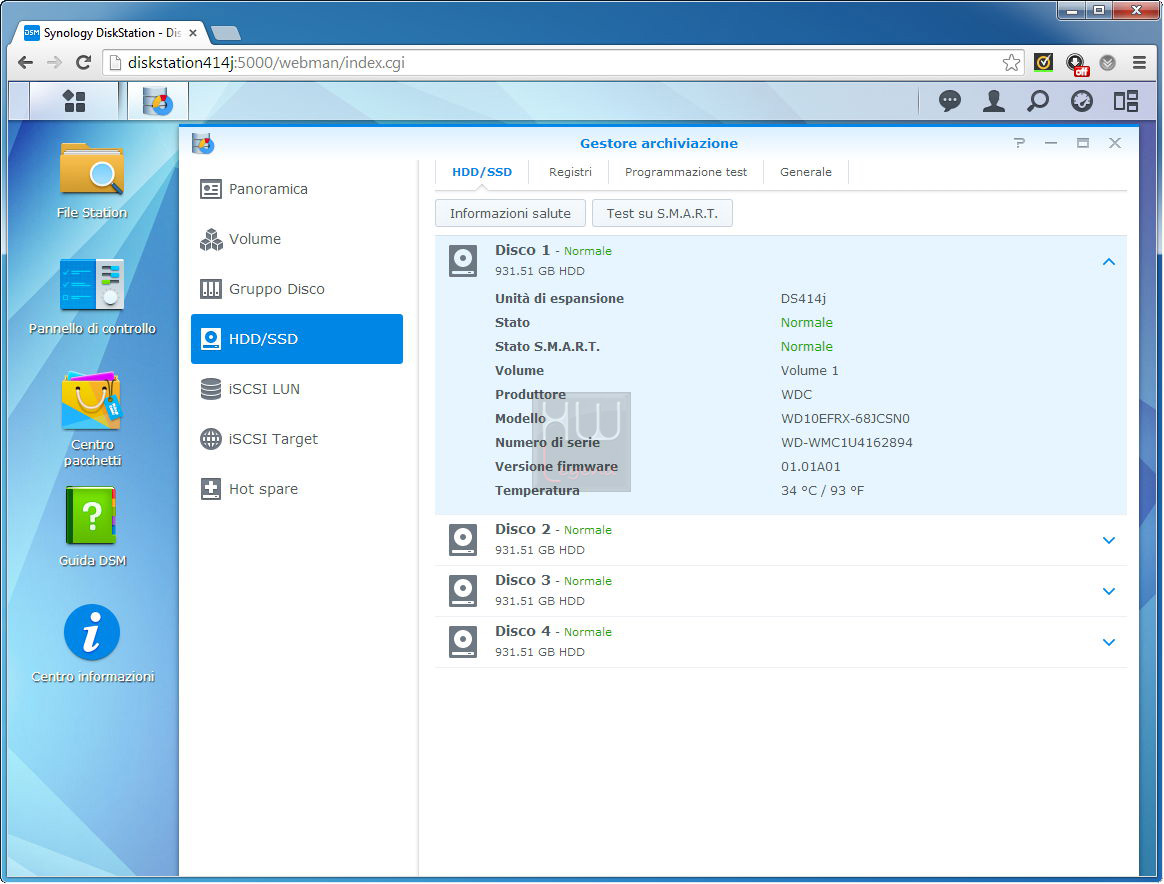The width and height of the screenshot is (1164, 884).
Task: Click the Disco 3 row title
Action: [523, 580]
